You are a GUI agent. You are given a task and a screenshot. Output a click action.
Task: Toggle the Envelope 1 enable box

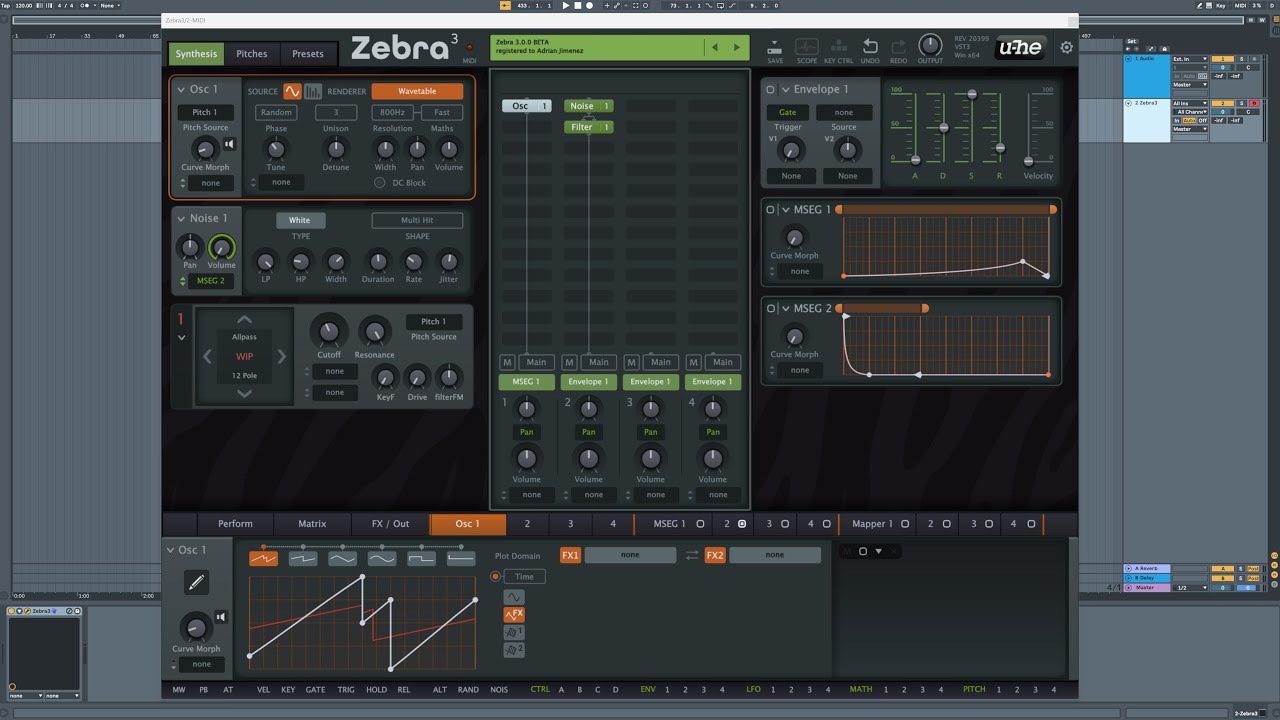coord(770,90)
